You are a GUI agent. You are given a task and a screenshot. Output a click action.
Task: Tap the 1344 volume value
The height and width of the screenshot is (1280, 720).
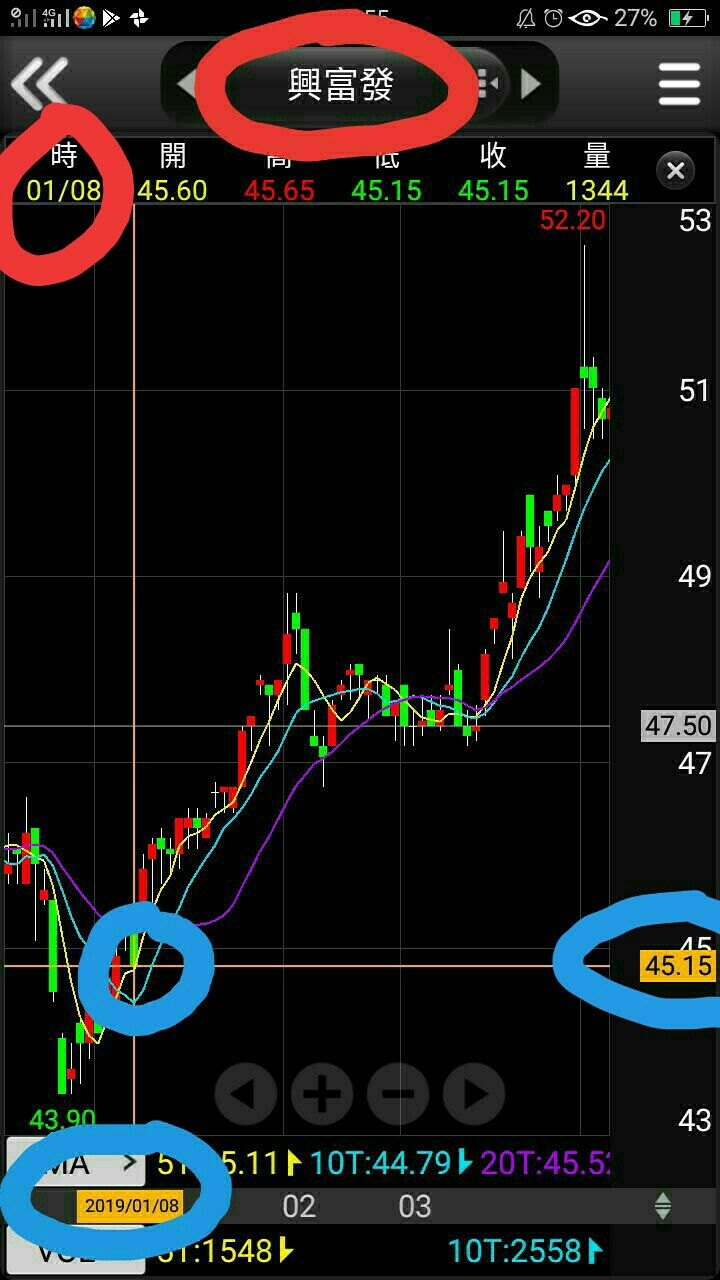[597, 190]
